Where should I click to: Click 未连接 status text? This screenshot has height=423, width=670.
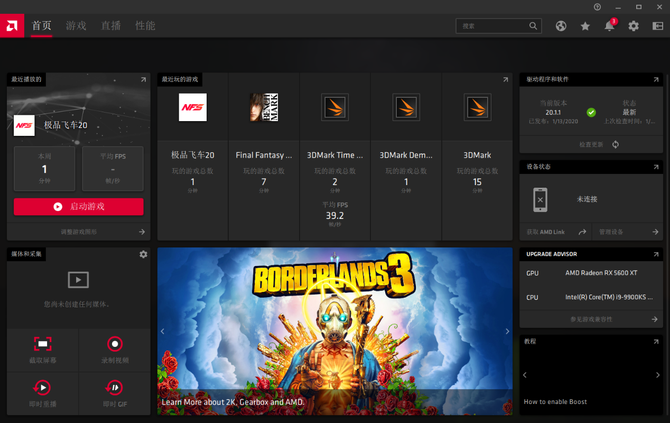587,199
